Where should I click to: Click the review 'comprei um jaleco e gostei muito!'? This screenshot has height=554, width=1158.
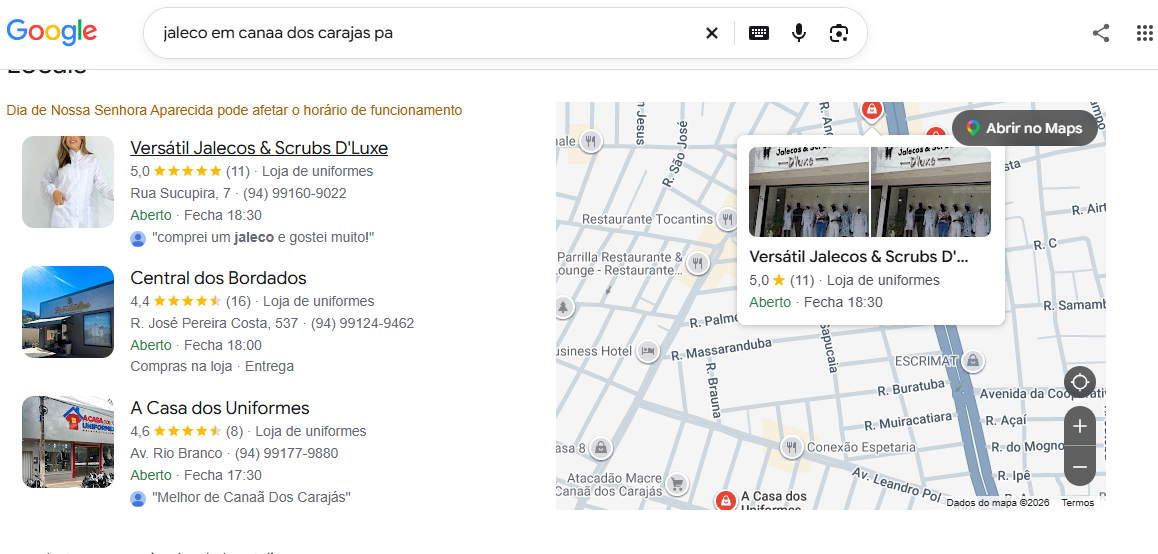264,238
